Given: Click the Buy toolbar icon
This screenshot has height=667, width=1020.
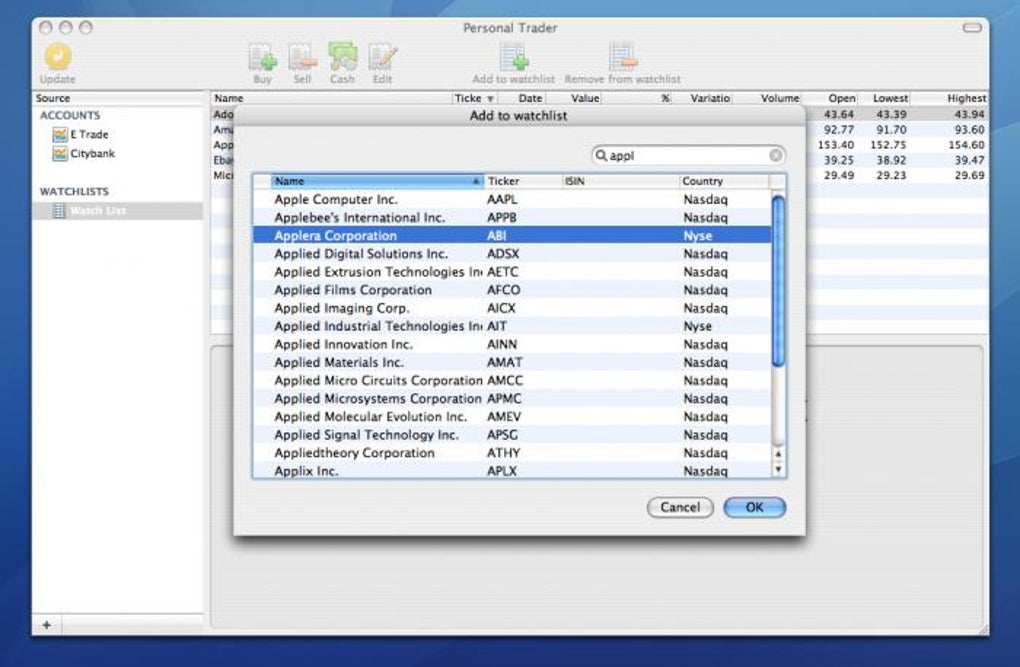Looking at the screenshot, I should [x=262, y=58].
